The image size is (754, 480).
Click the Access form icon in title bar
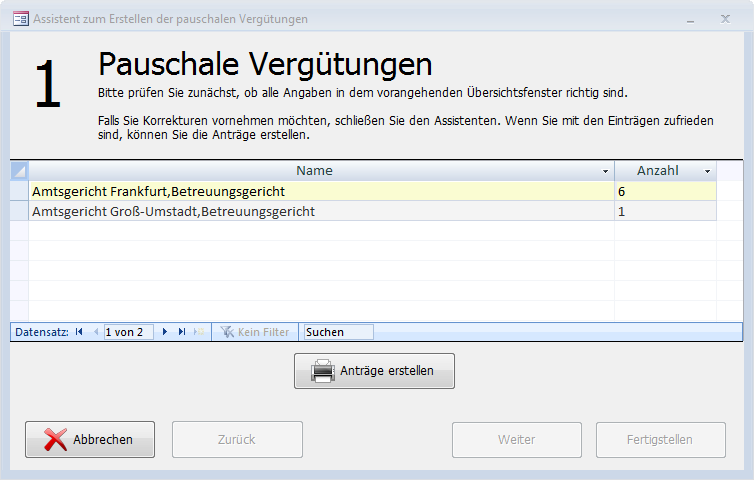click(x=20, y=19)
